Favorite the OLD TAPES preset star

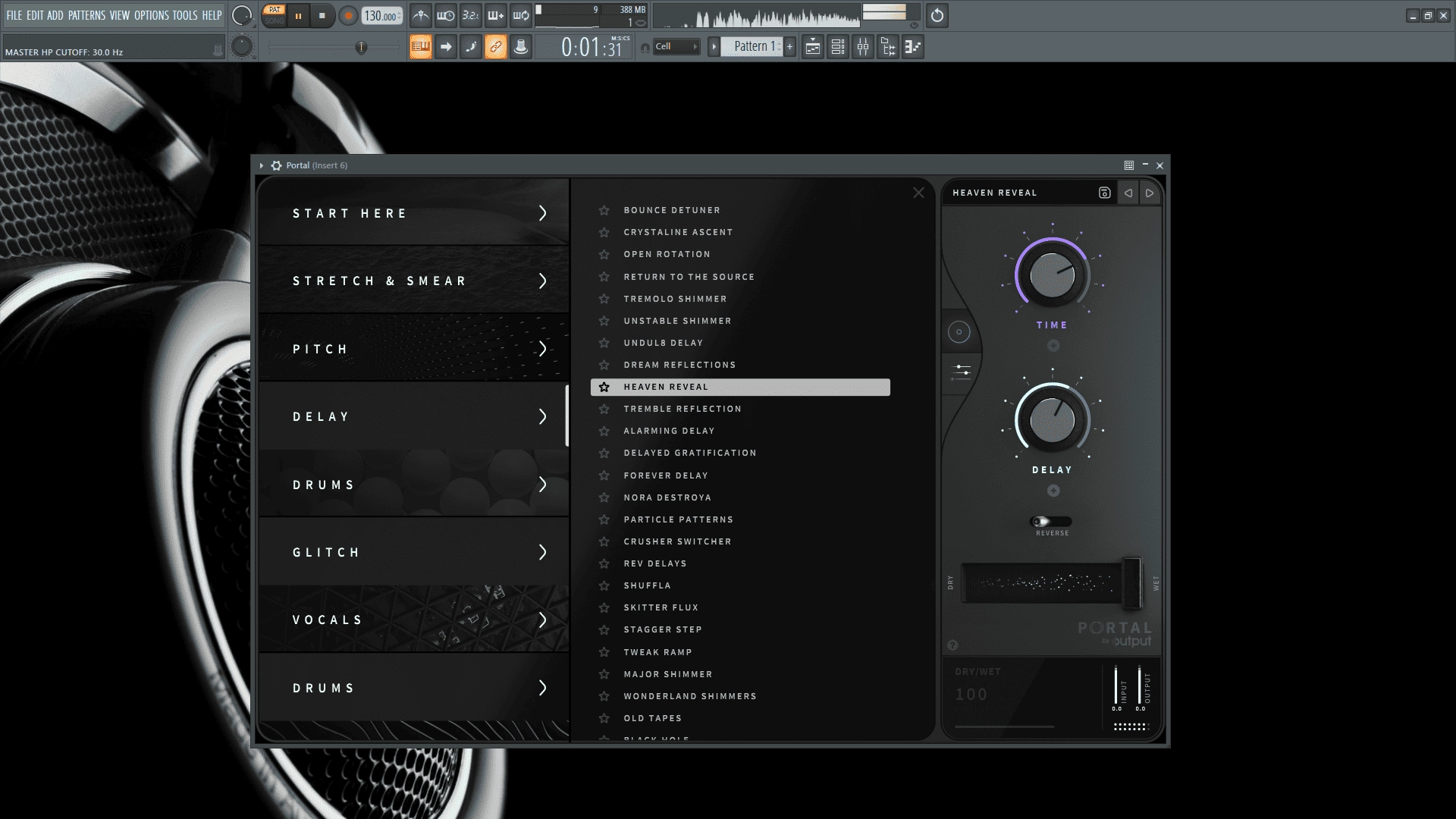pos(604,718)
